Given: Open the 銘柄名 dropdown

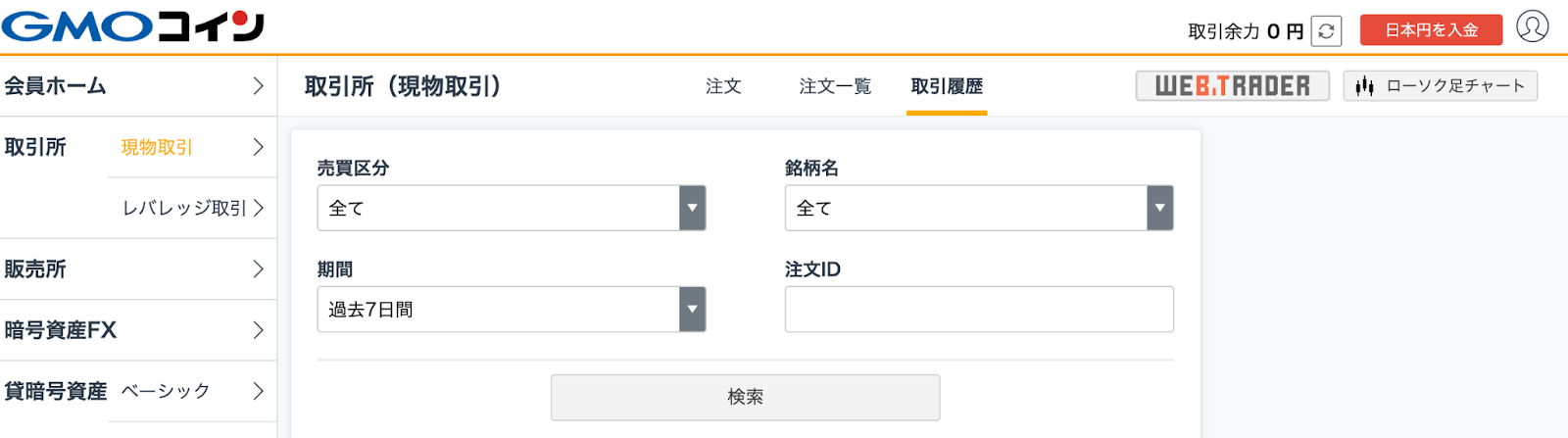Looking at the screenshot, I should [x=979, y=208].
